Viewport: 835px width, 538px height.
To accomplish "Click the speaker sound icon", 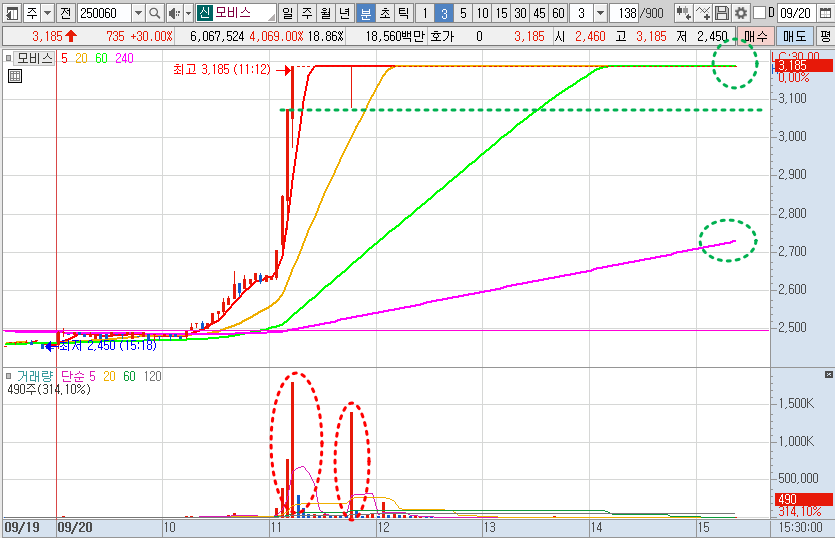I will 174,13.
